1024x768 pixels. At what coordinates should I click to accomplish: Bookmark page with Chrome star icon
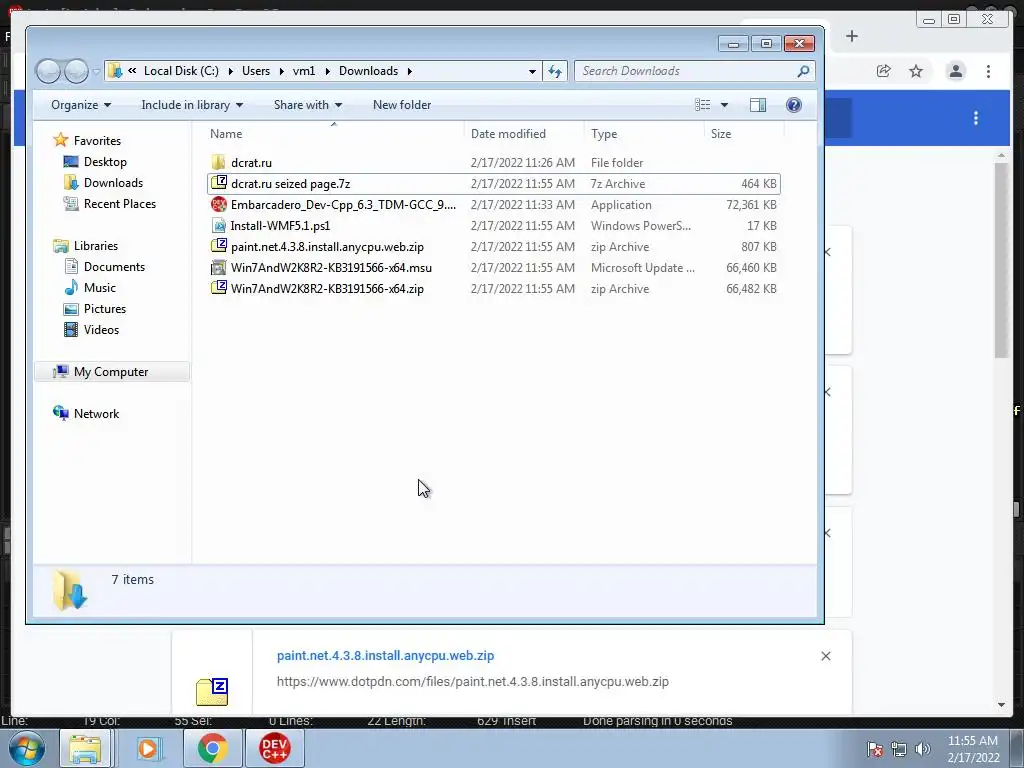click(916, 71)
